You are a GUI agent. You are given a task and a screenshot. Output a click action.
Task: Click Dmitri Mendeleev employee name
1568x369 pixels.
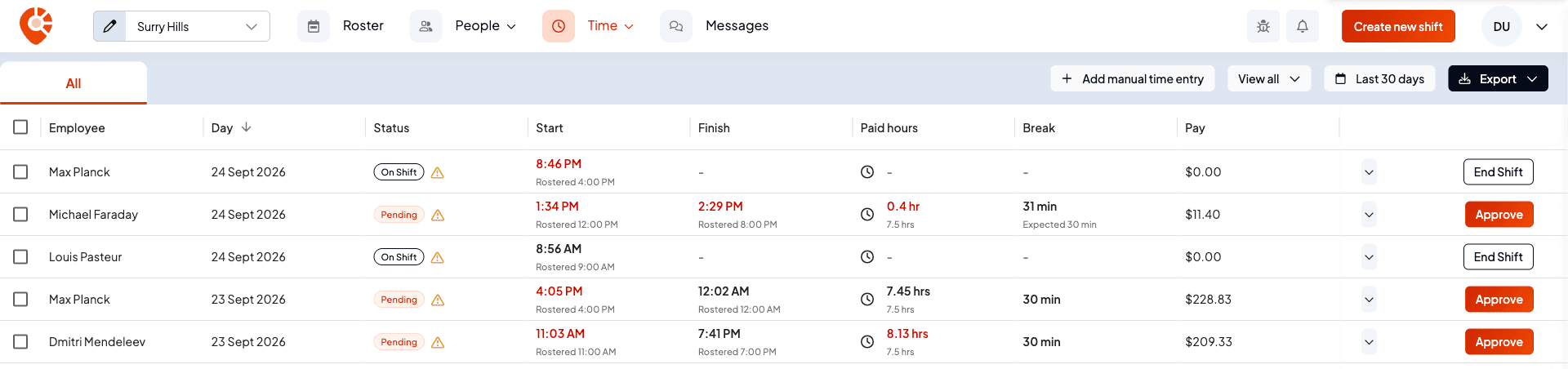point(97,342)
